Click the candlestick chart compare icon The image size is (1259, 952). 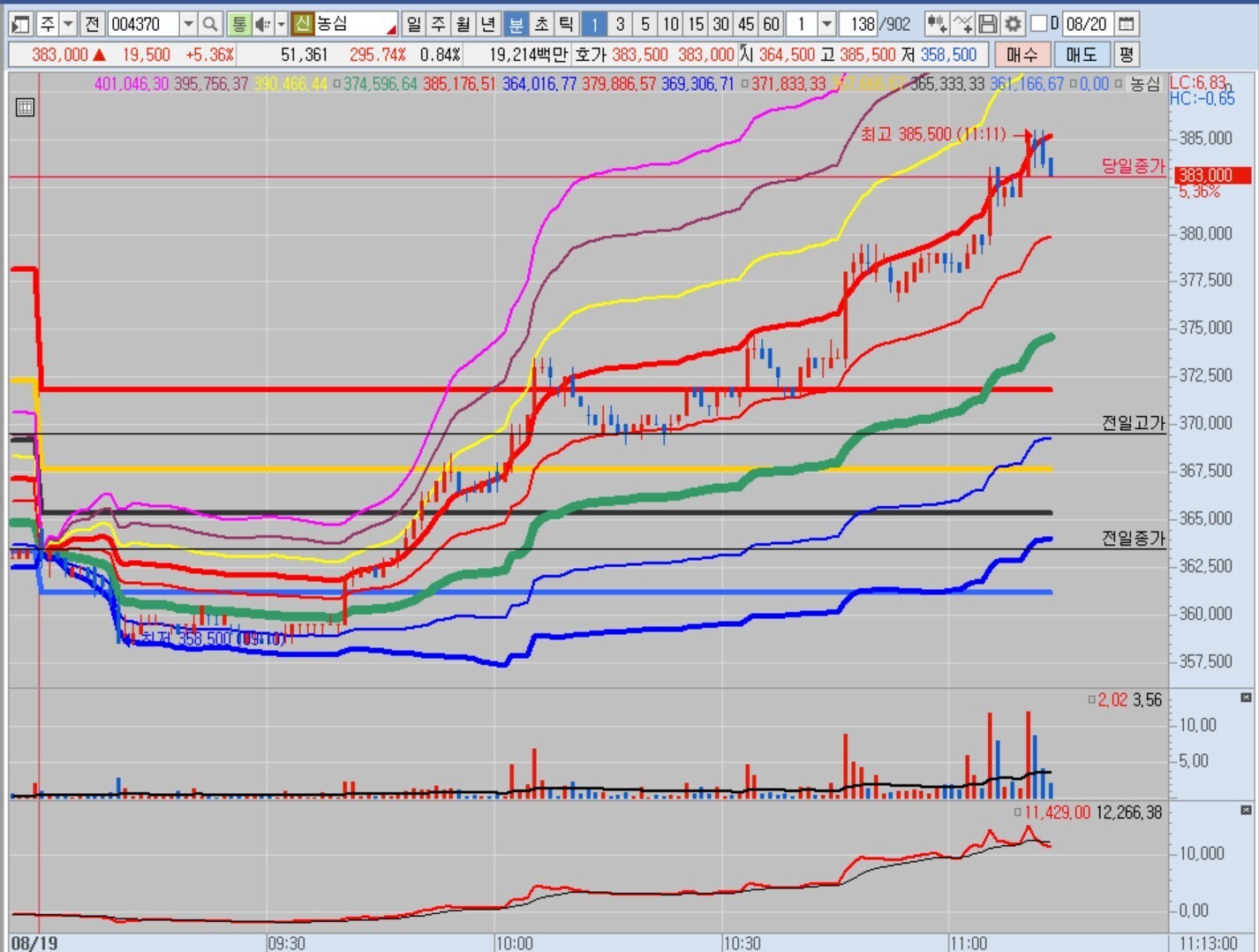click(938, 24)
